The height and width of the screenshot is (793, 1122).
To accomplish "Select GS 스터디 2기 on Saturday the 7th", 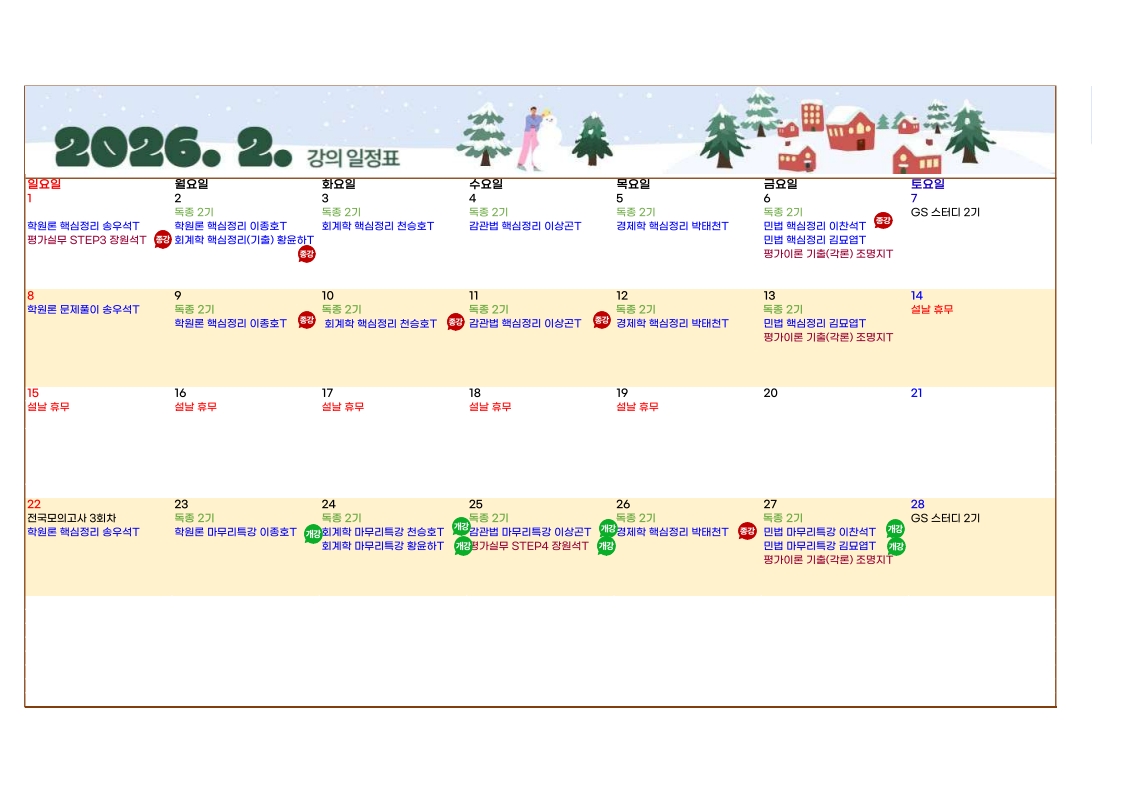I will pos(945,212).
